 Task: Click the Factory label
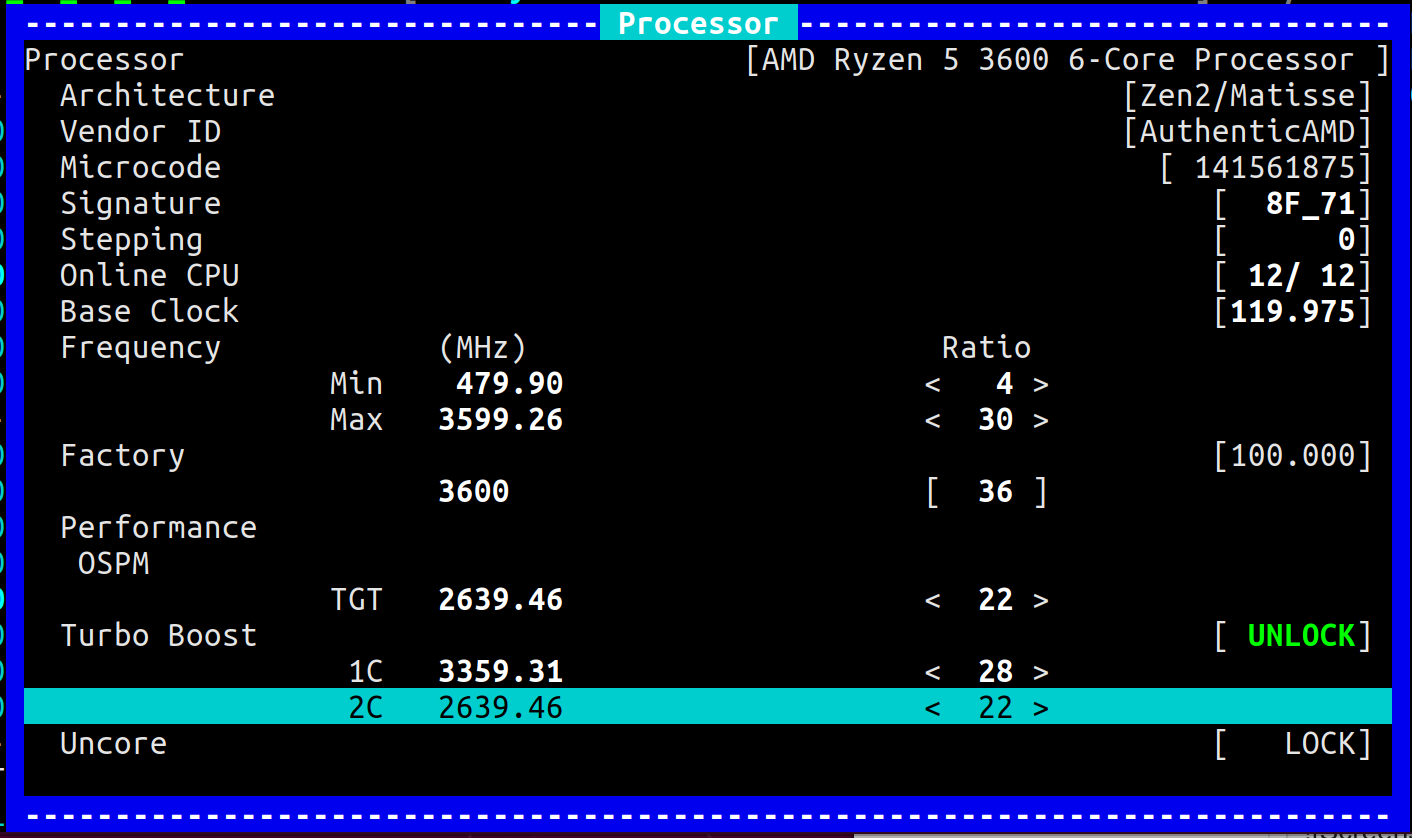point(123,456)
